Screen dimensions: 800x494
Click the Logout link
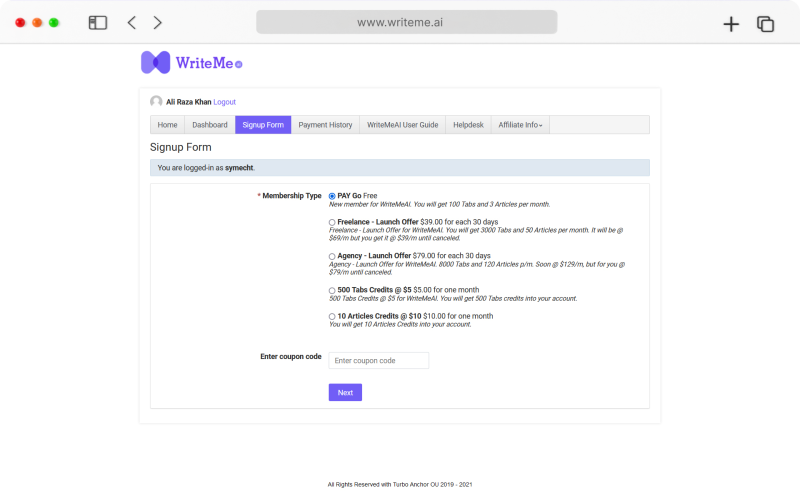point(224,102)
